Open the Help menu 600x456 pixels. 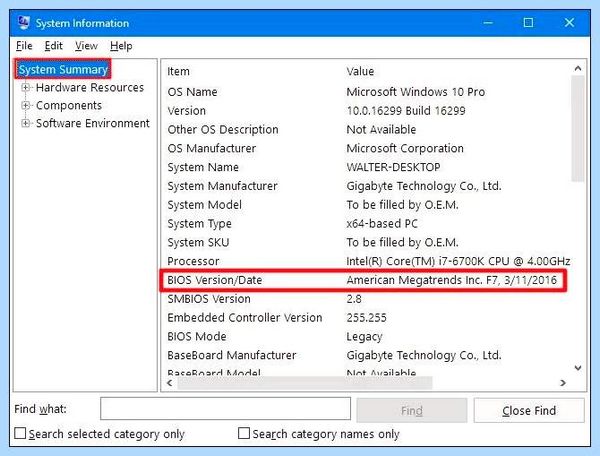pos(121,46)
